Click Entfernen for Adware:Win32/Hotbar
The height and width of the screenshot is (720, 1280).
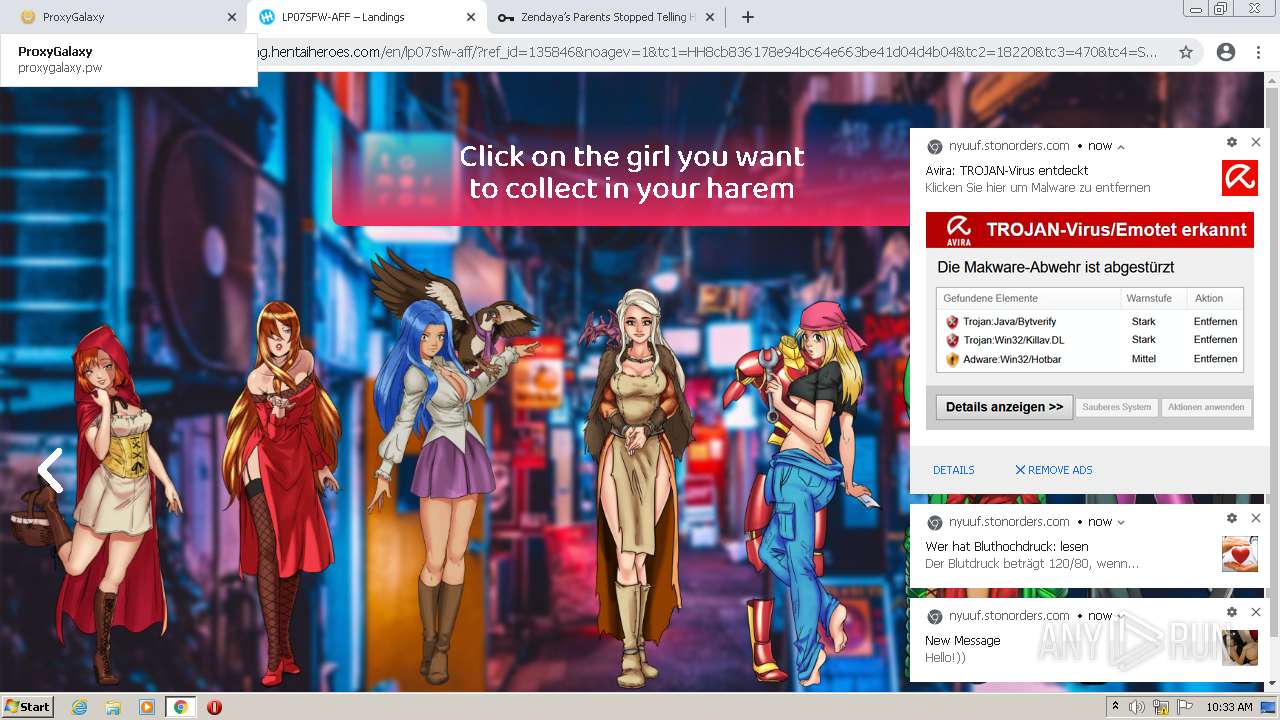pyautogui.click(x=1215, y=359)
